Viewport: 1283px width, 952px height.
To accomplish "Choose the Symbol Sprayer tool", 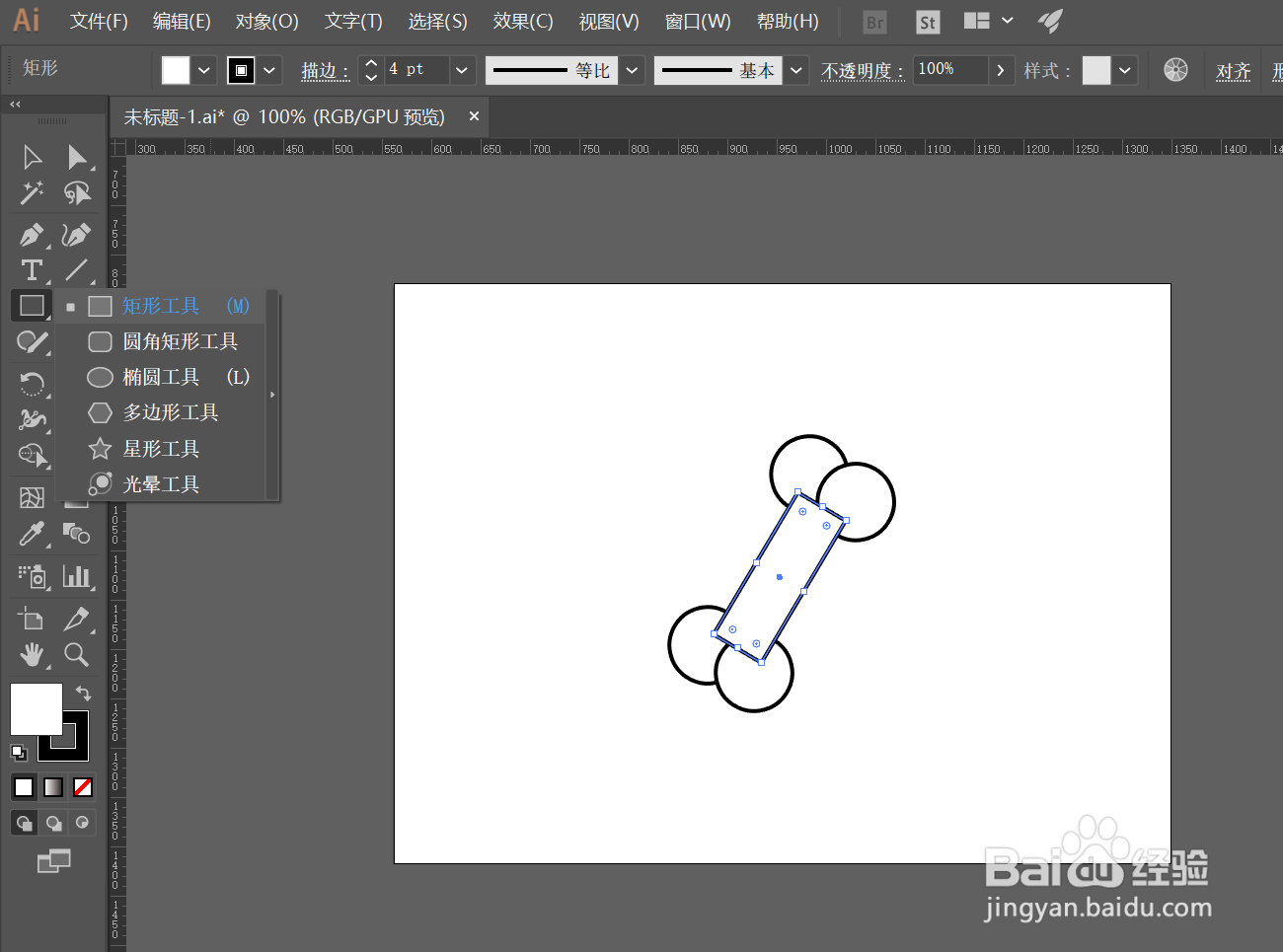I will pos(32,575).
